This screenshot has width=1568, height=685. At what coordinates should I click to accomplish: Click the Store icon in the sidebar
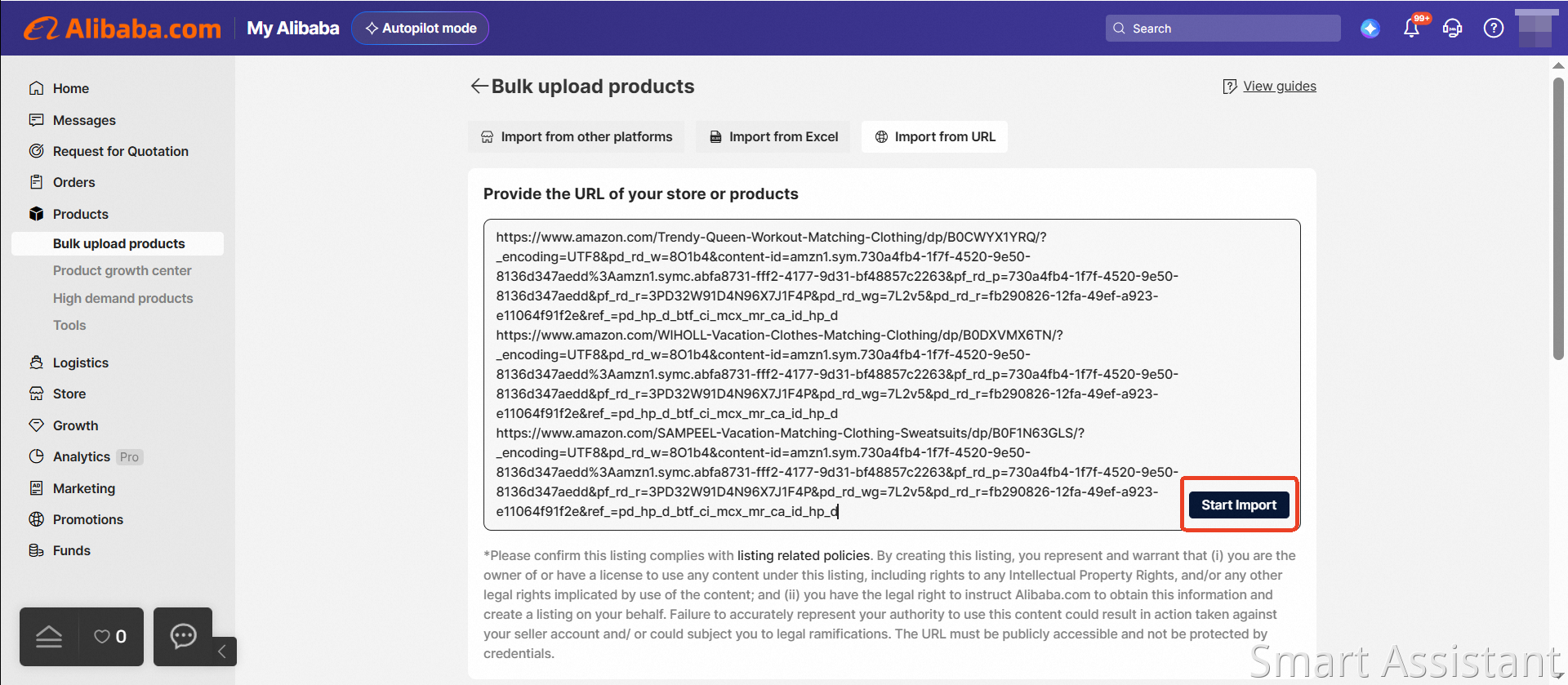click(36, 394)
